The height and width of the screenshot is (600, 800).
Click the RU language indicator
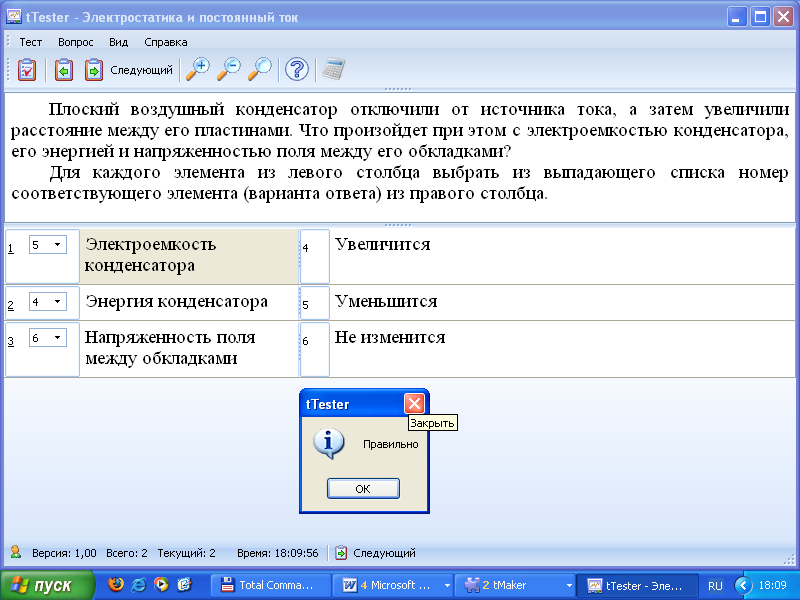tap(715, 586)
